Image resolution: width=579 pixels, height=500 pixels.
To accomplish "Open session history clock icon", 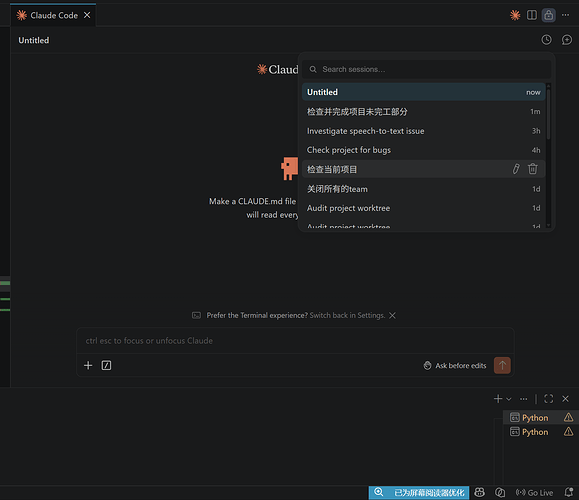I will point(547,40).
